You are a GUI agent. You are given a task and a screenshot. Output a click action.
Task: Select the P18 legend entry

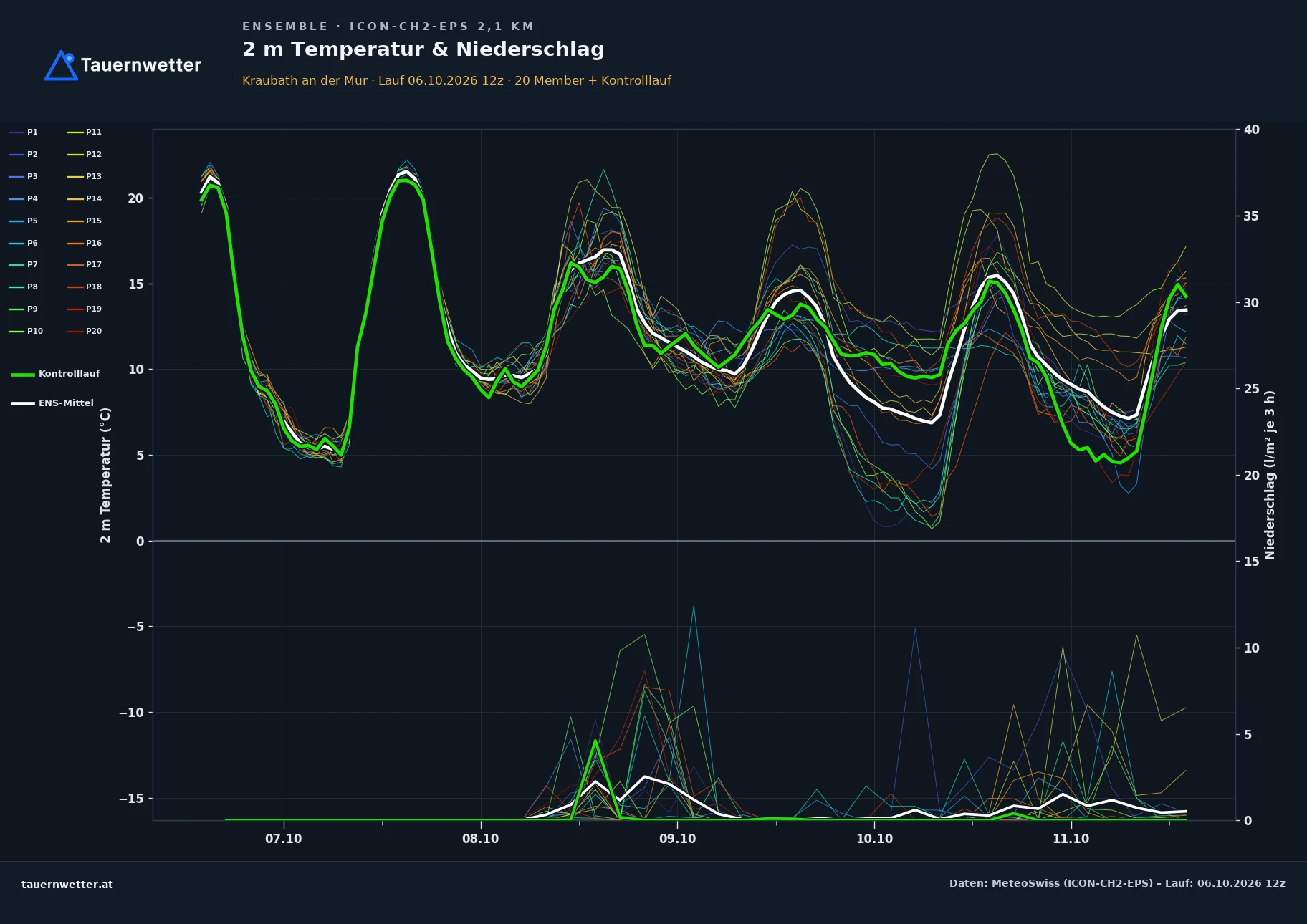point(85,287)
